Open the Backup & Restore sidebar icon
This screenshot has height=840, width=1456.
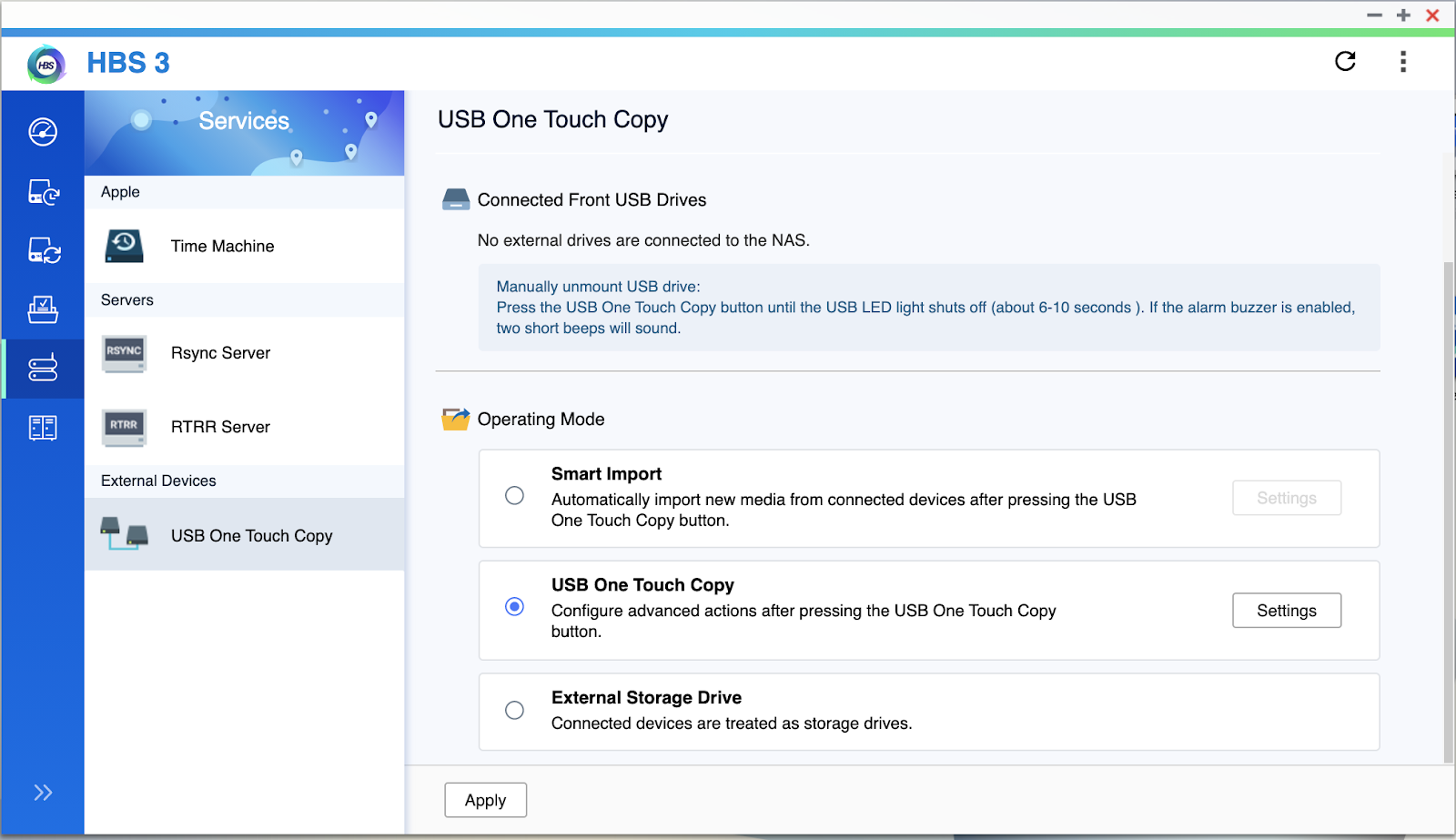[43, 192]
